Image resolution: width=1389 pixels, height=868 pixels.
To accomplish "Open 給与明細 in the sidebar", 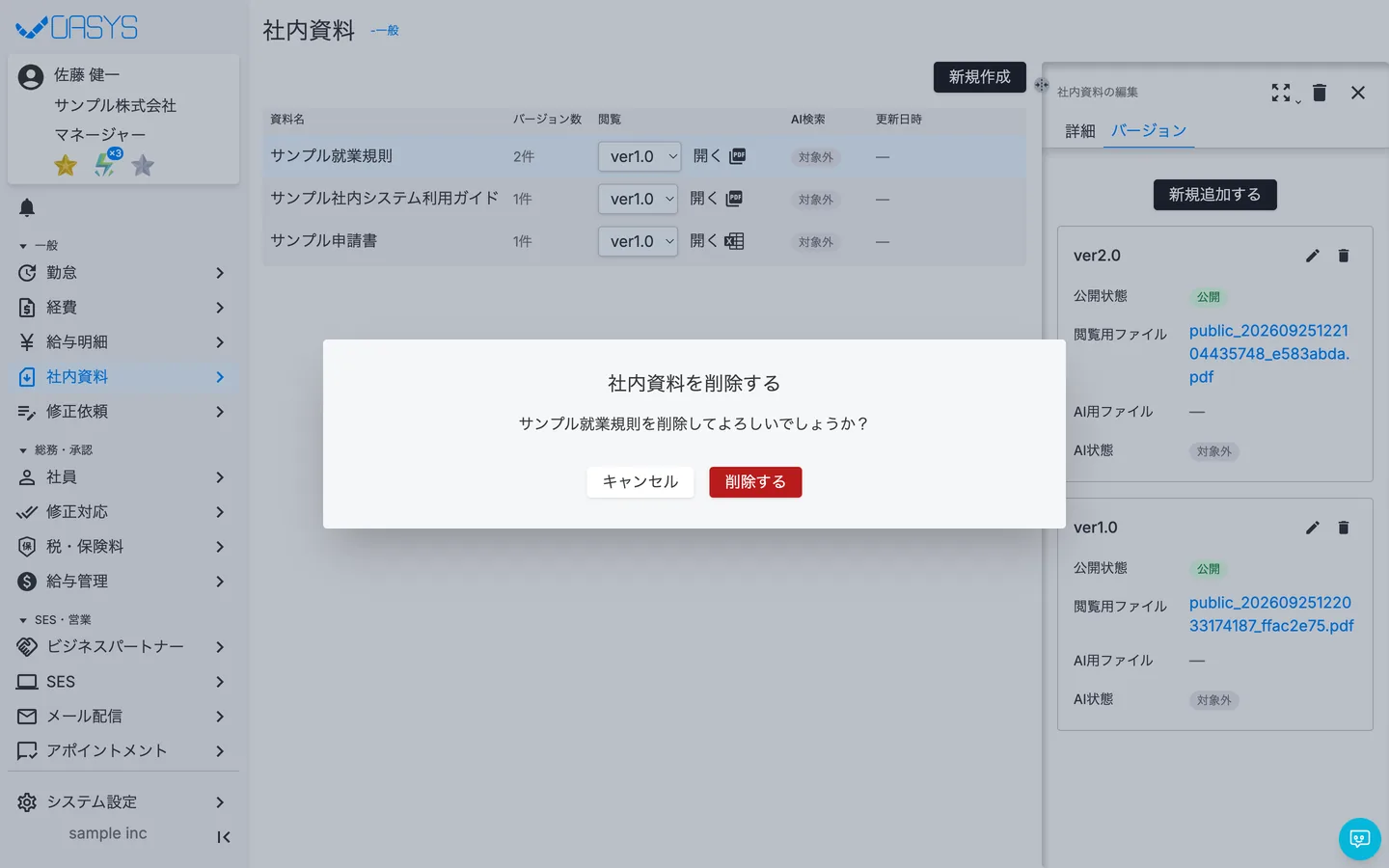I will (123, 342).
